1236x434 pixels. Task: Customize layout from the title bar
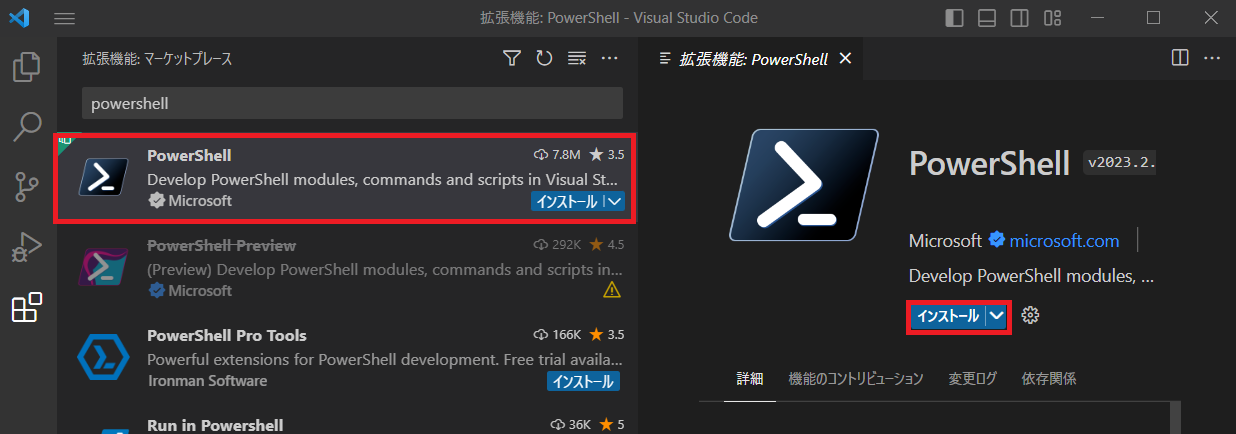[1051, 18]
